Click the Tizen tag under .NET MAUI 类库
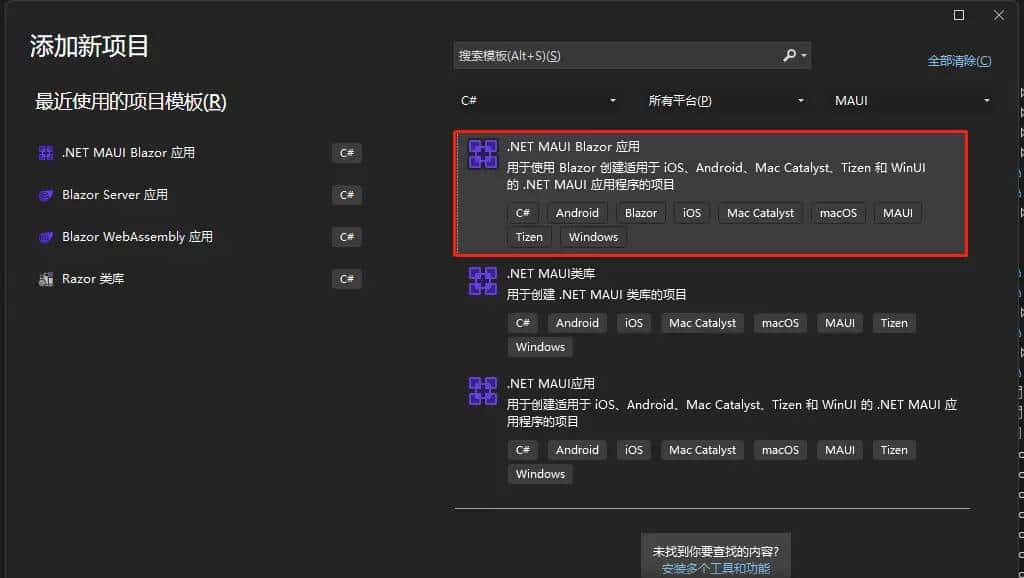Screen dimensions: 1024x578 (893, 322)
